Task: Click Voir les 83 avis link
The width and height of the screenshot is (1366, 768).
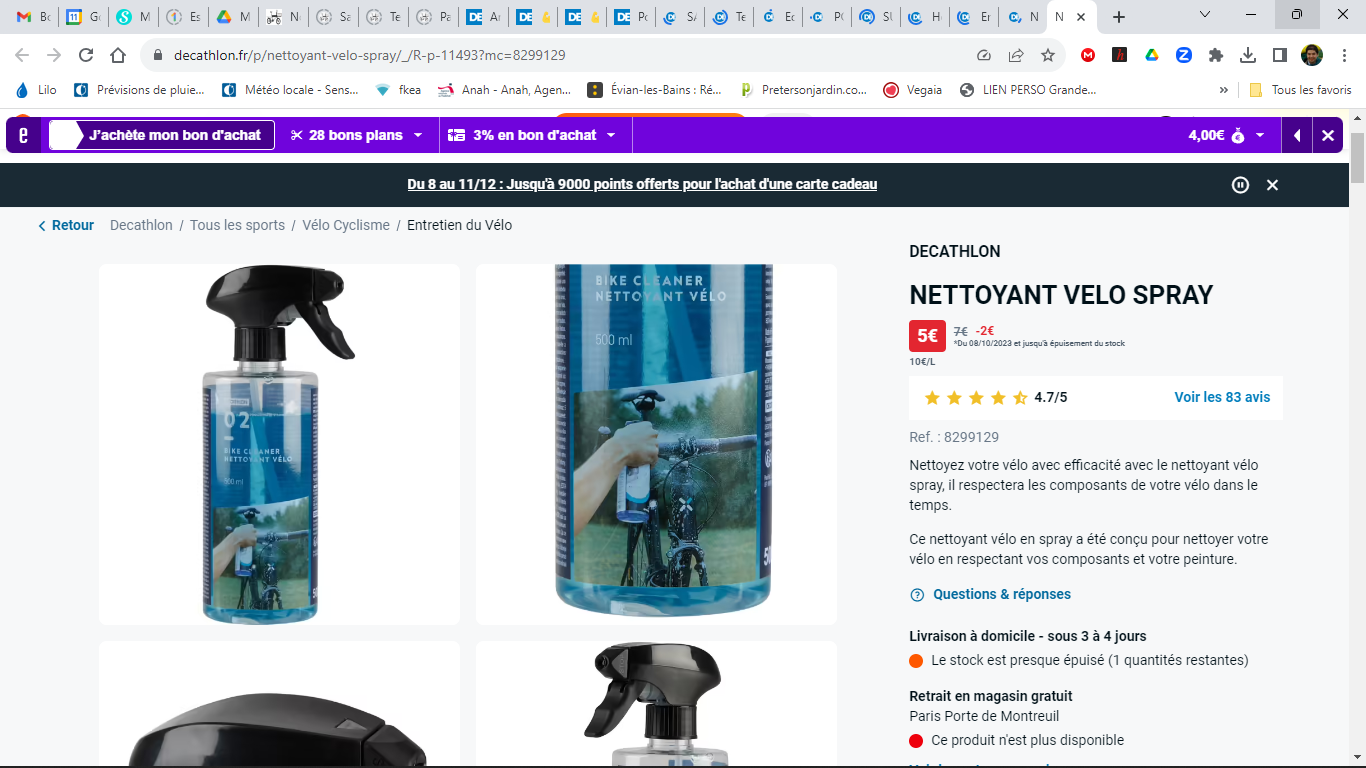Action: point(1221,397)
